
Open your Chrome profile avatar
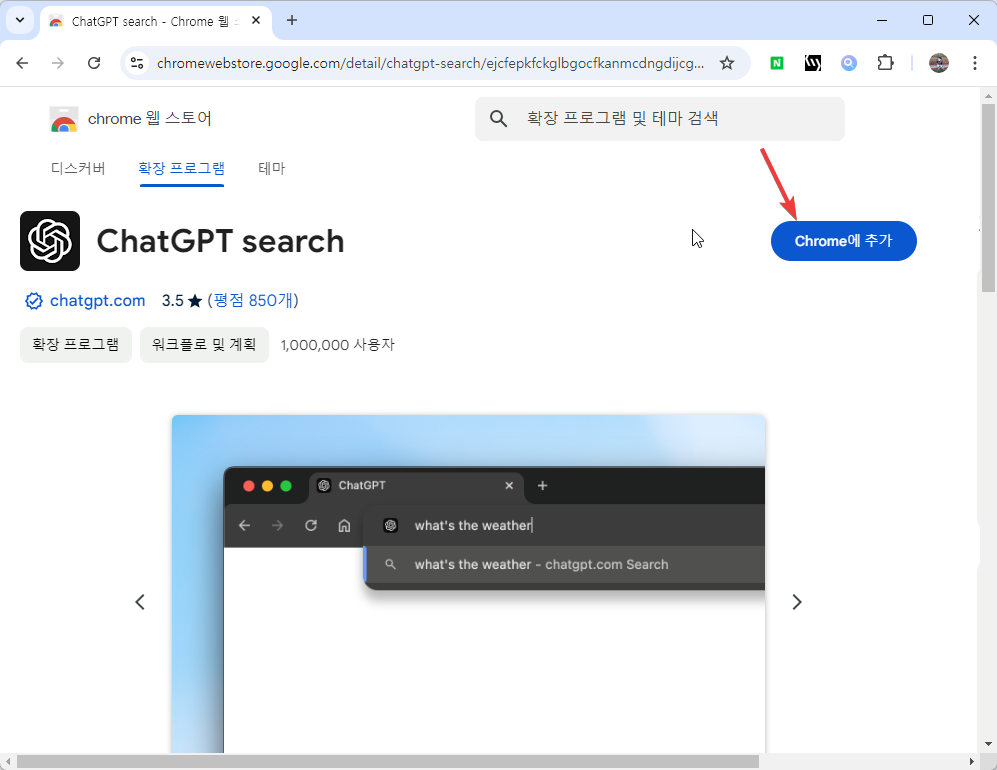tap(938, 62)
